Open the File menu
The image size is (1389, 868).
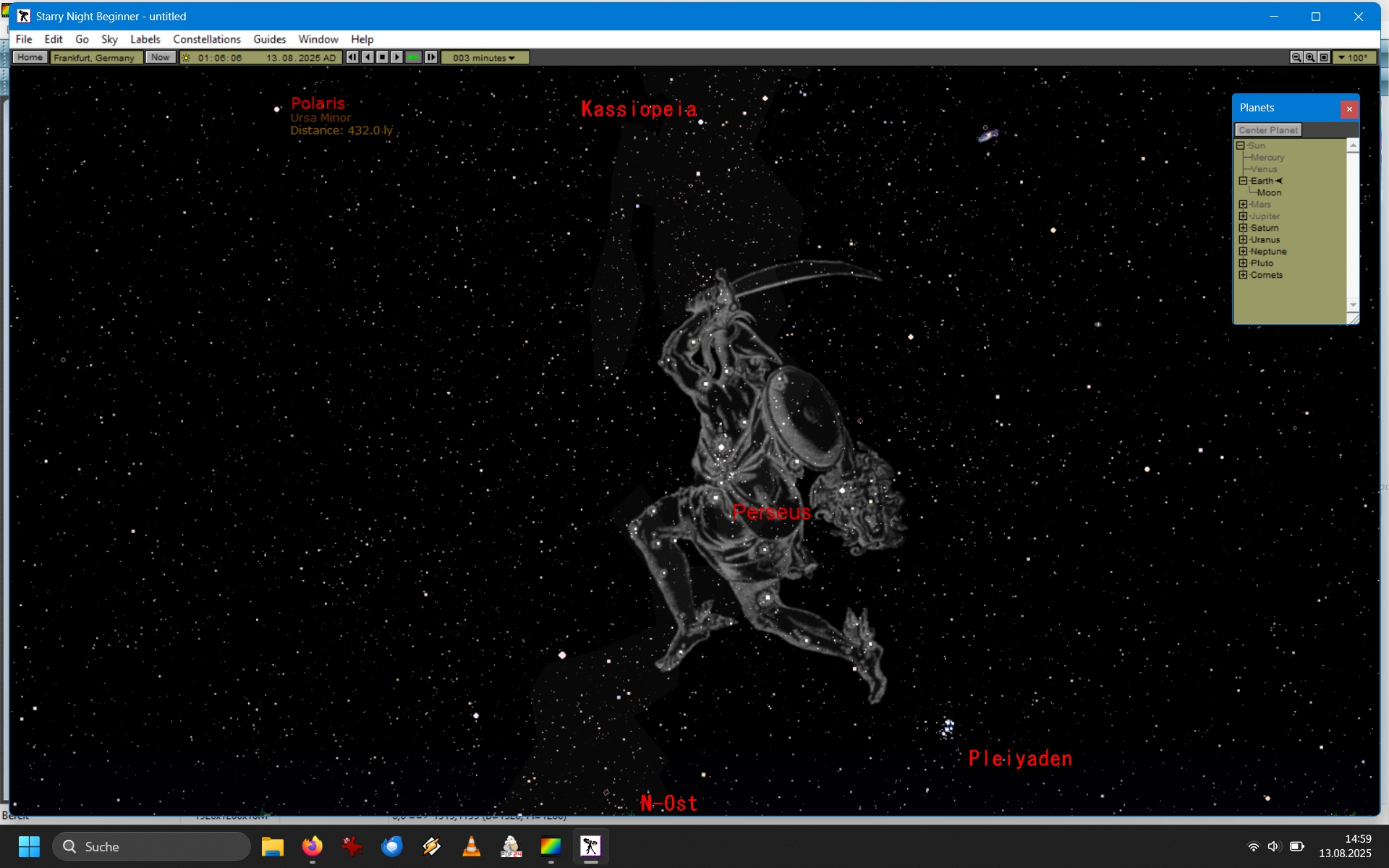tap(24, 39)
